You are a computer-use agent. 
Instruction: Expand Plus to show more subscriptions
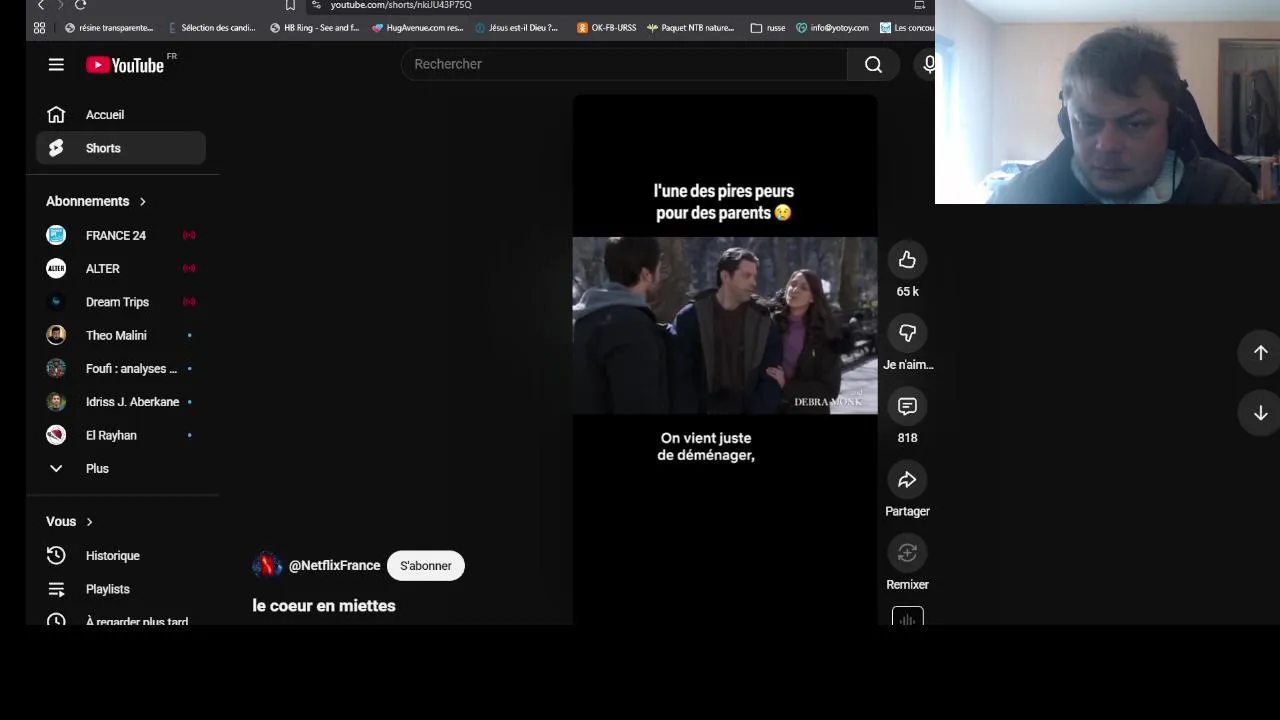(x=121, y=468)
